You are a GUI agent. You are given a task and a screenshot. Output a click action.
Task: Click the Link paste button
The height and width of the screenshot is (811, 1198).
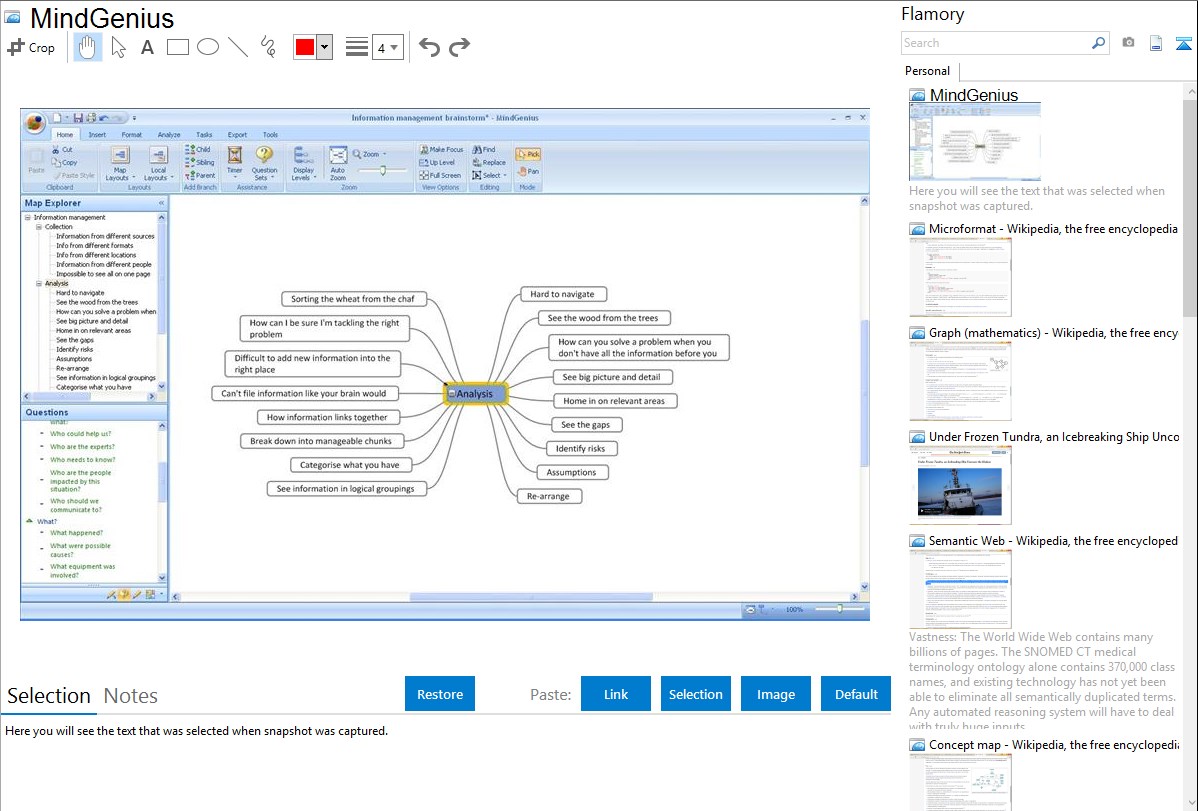point(616,694)
